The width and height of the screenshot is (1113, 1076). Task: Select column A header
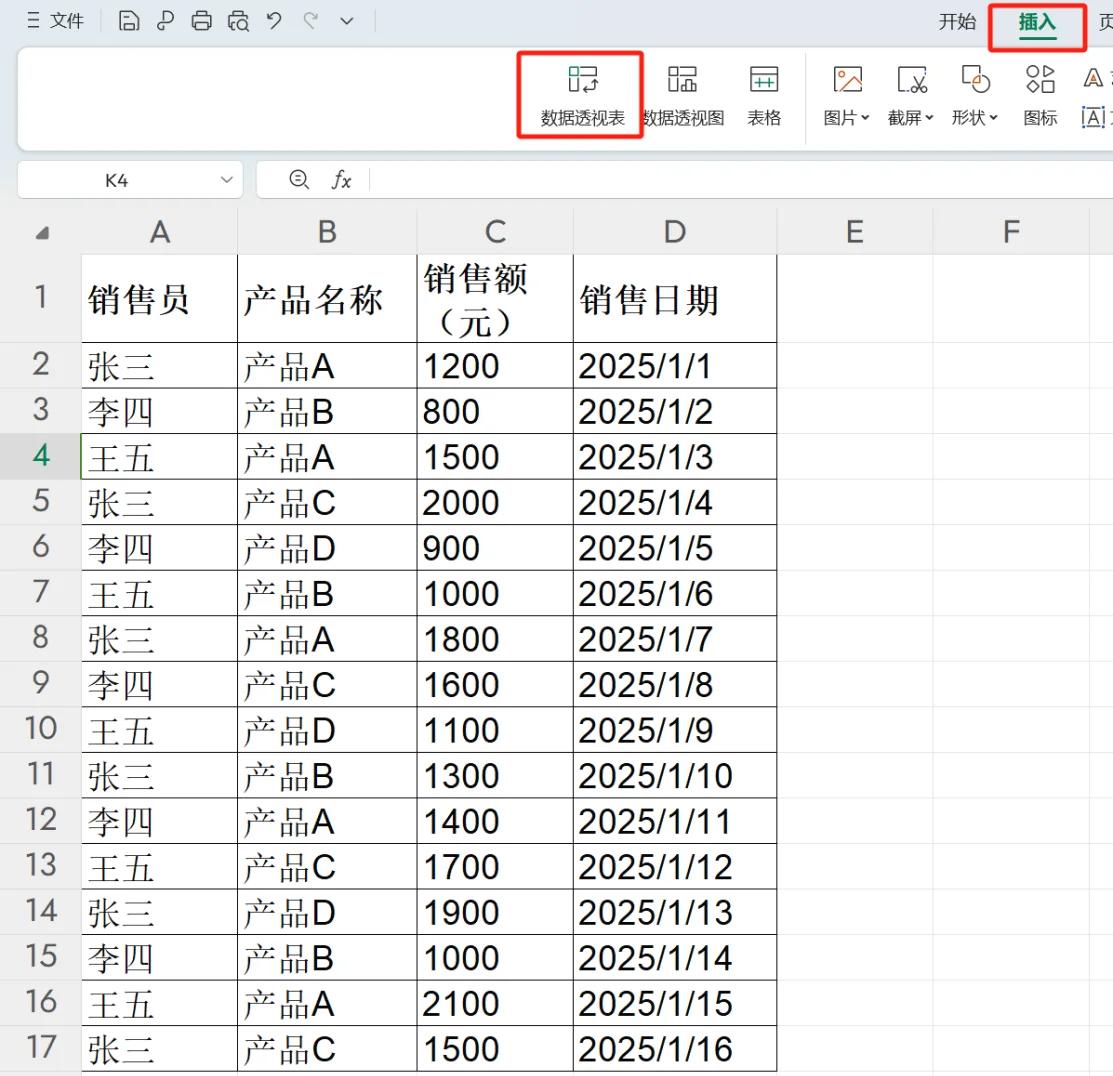[x=160, y=232]
